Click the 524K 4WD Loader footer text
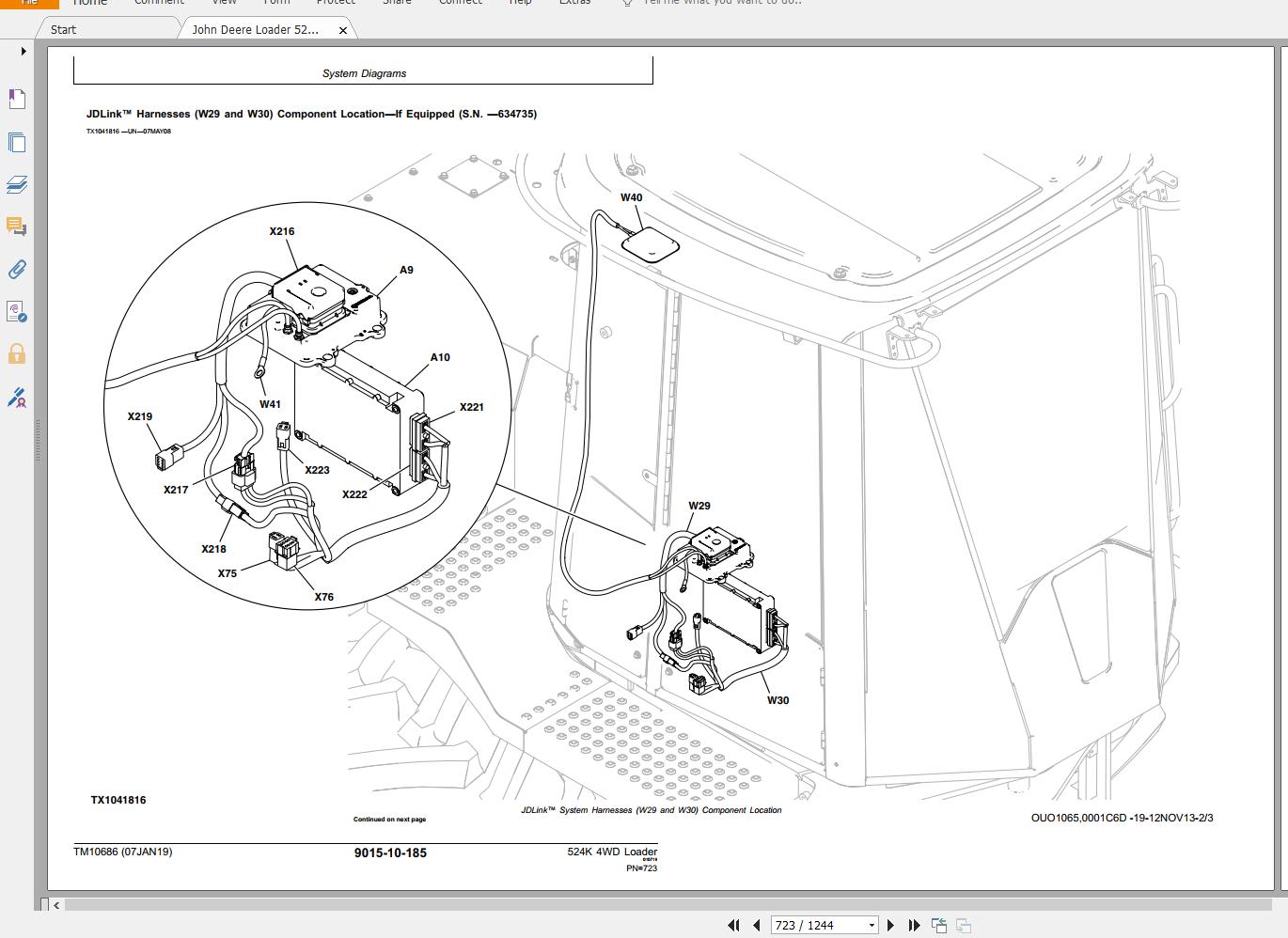The width and height of the screenshot is (1288, 938). pyautogui.click(x=612, y=852)
